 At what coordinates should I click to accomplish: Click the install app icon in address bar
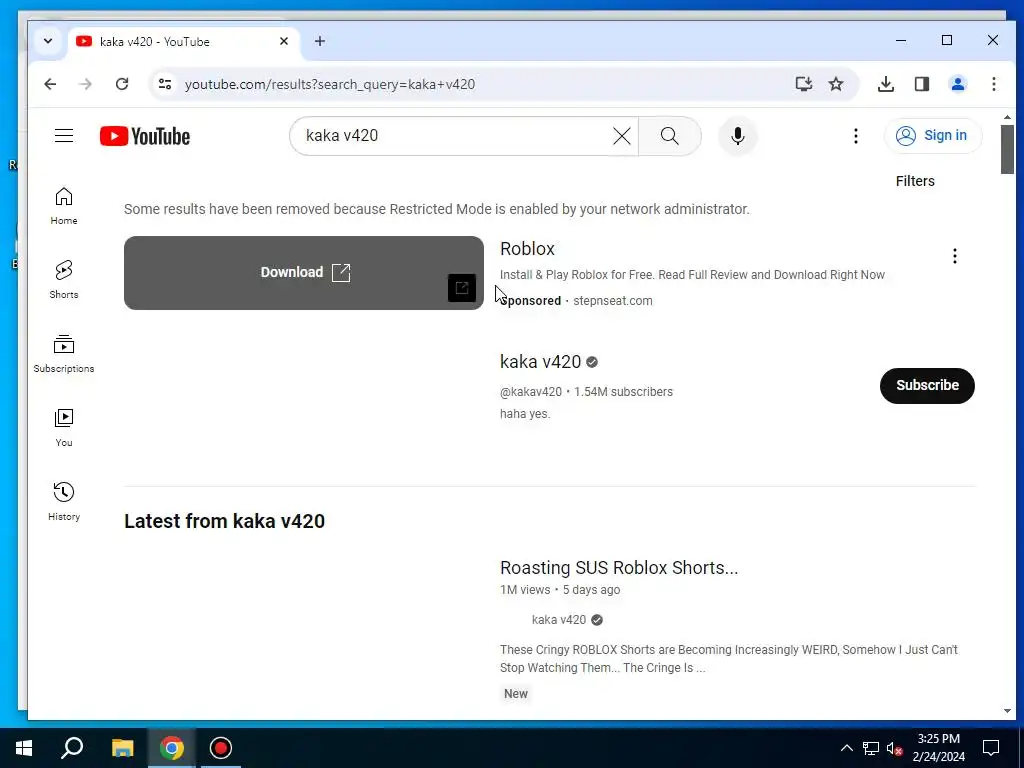coord(804,84)
